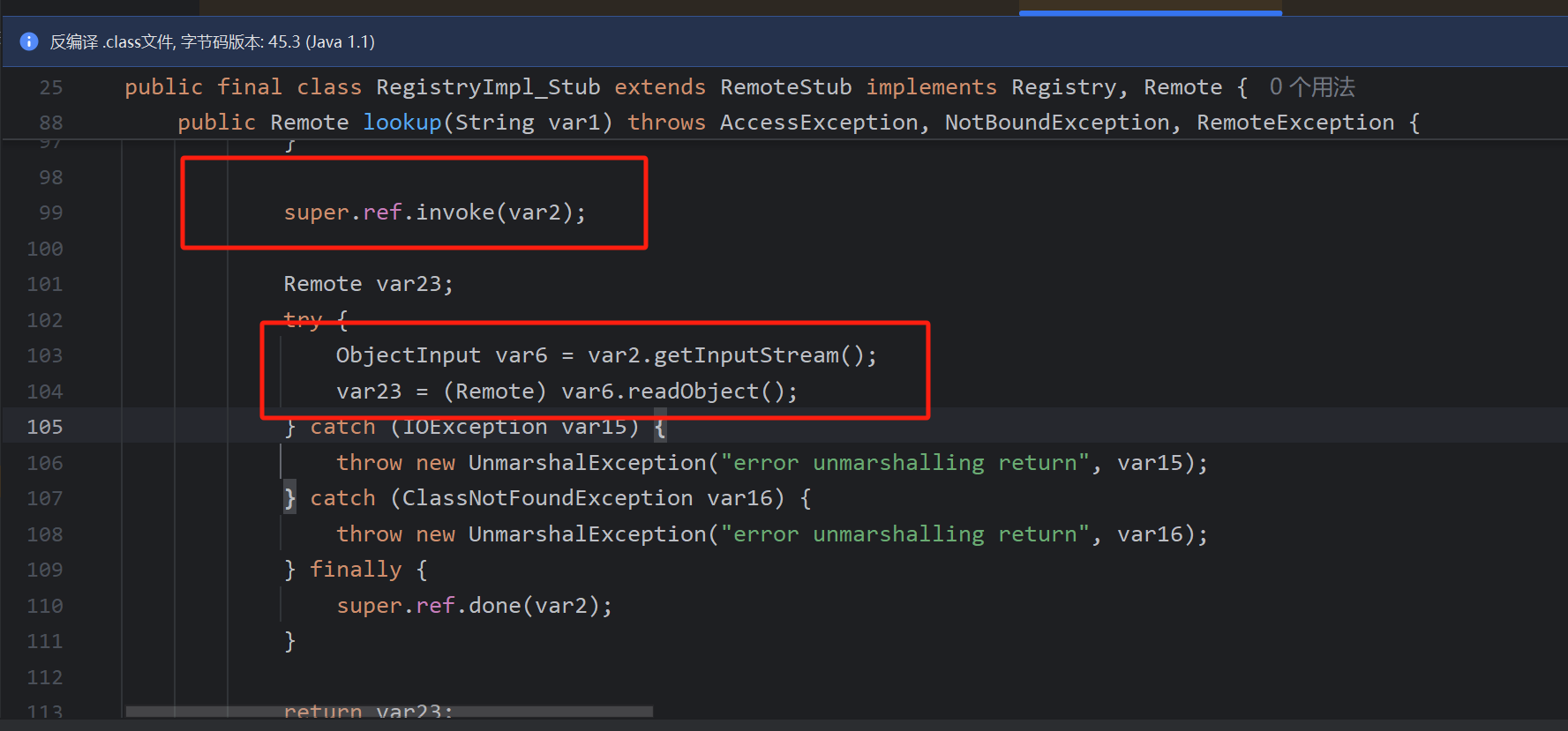This screenshot has width=1568, height=731.
Task: Click line number 105 in the gutter
Action: pyautogui.click(x=45, y=427)
